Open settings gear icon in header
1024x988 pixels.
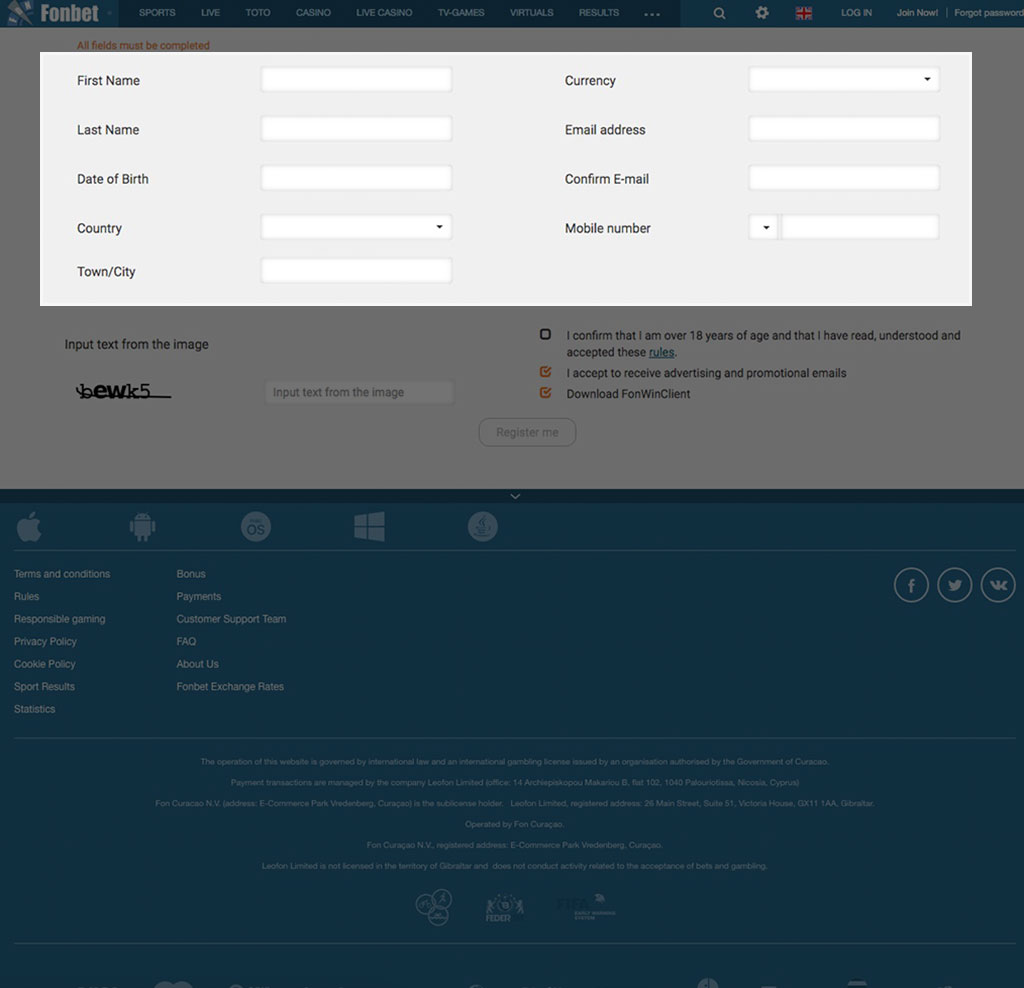761,12
